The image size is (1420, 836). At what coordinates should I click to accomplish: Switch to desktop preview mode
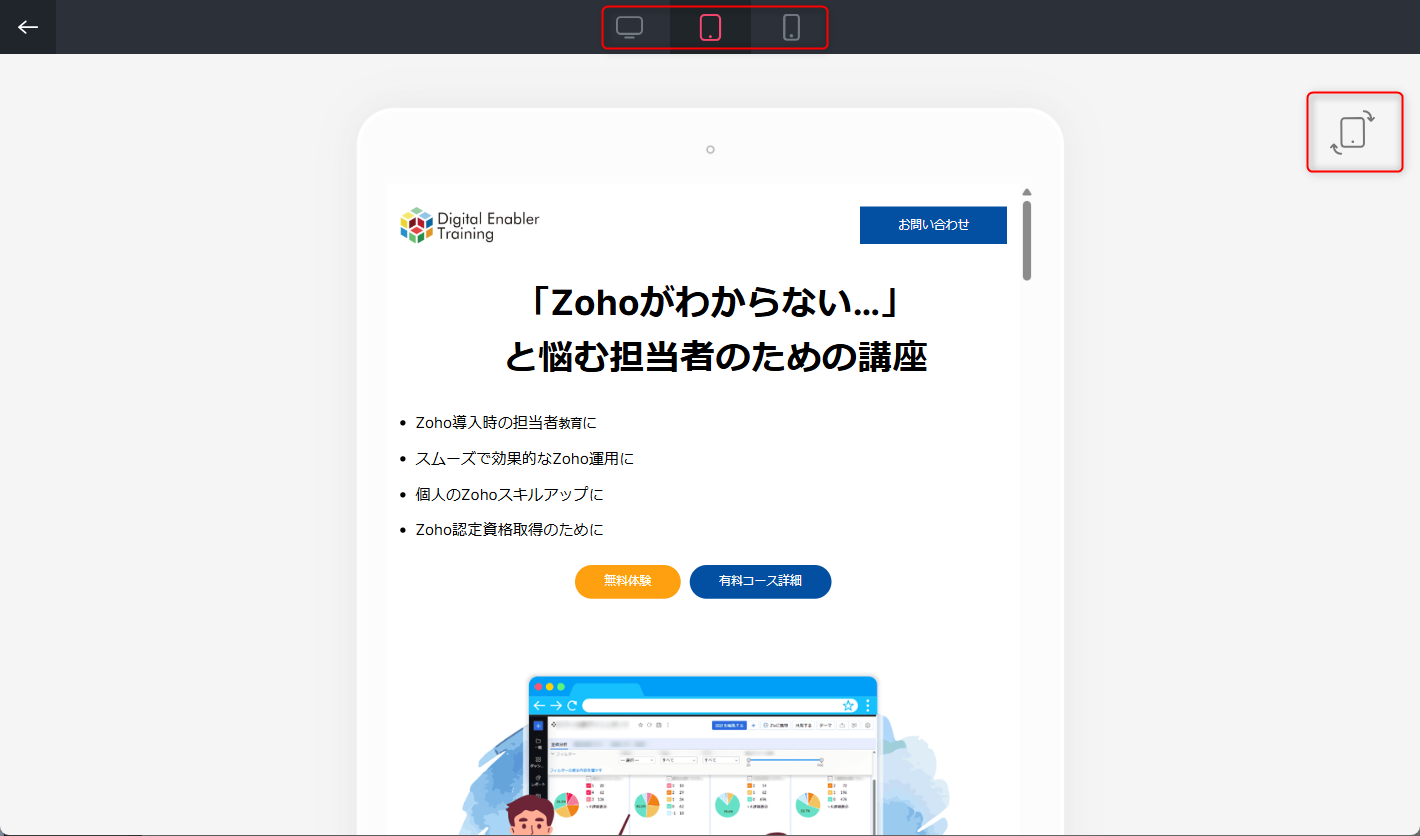pyautogui.click(x=629, y=27)
